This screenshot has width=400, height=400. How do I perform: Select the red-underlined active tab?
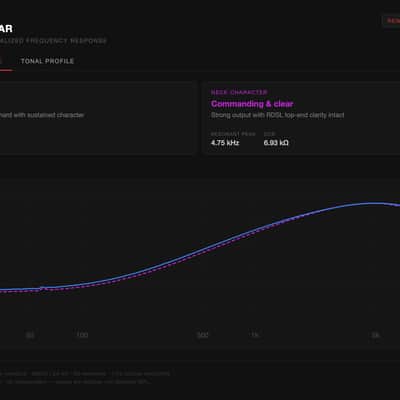click(6, 62)
